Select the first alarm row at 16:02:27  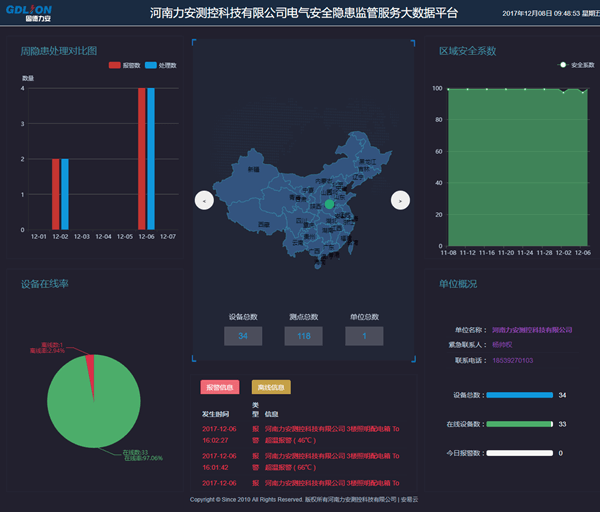point(300,431)
